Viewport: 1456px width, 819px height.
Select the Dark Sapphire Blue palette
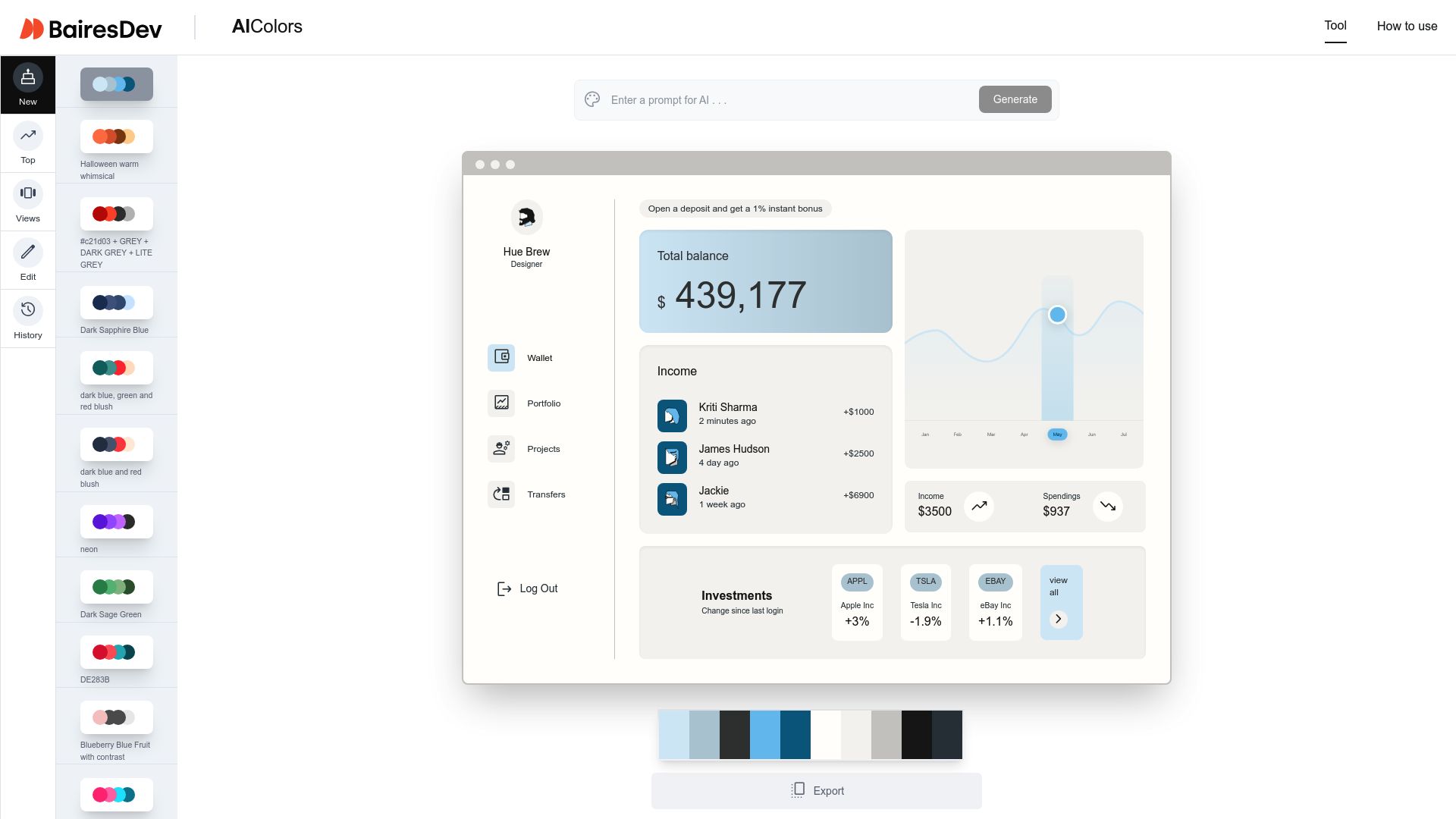click(x=116, y=303)
